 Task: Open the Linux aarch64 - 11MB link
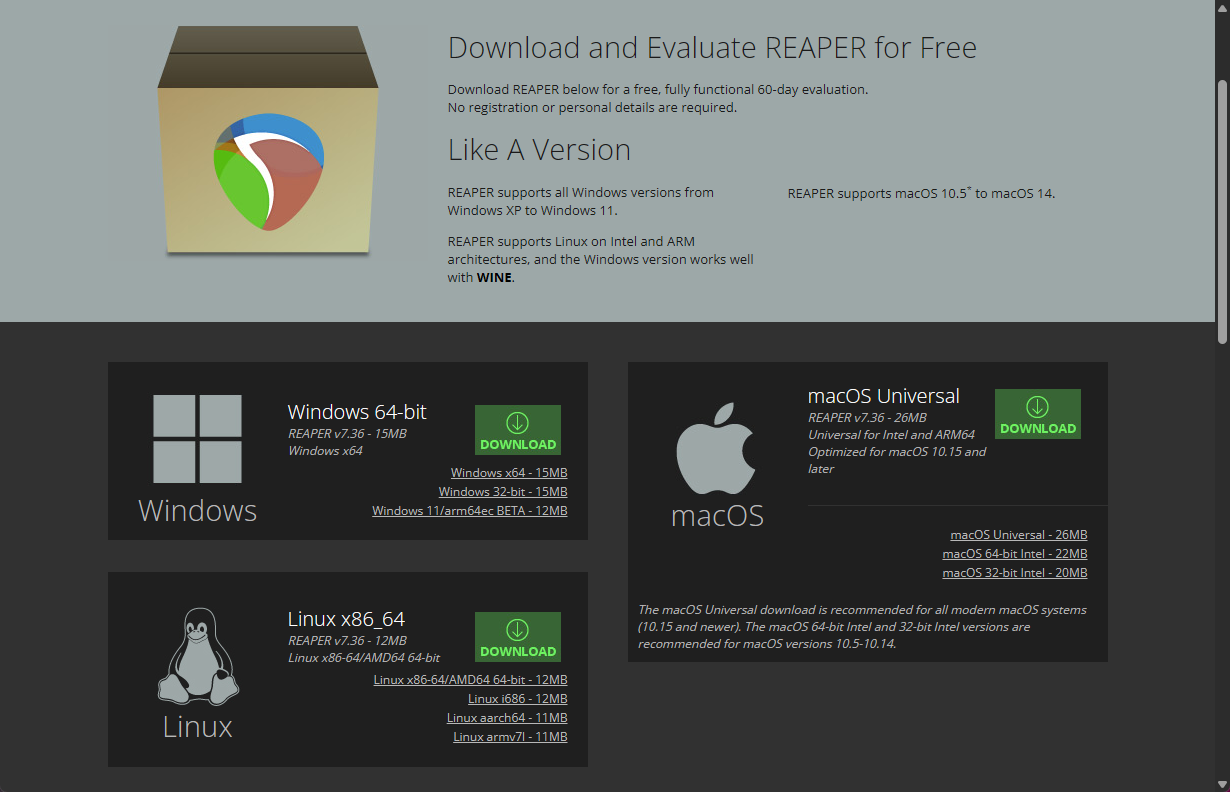coord(507,718)
